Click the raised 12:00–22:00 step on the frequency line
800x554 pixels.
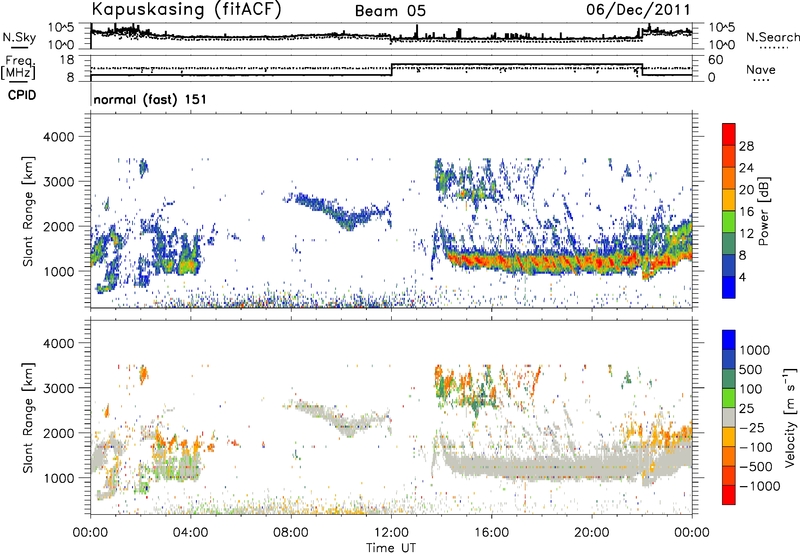(517, 65)
